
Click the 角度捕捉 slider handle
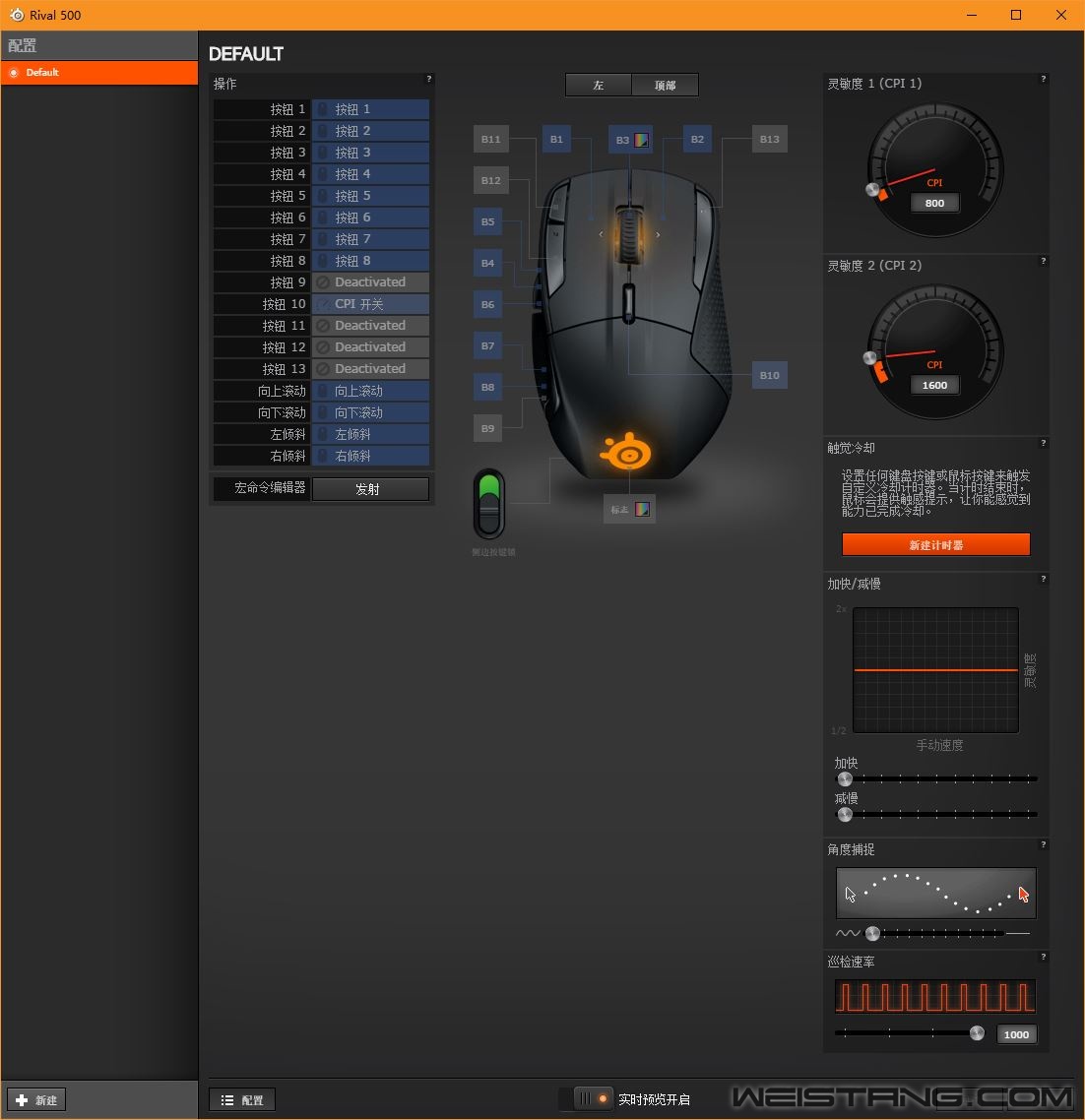point(872,933)
